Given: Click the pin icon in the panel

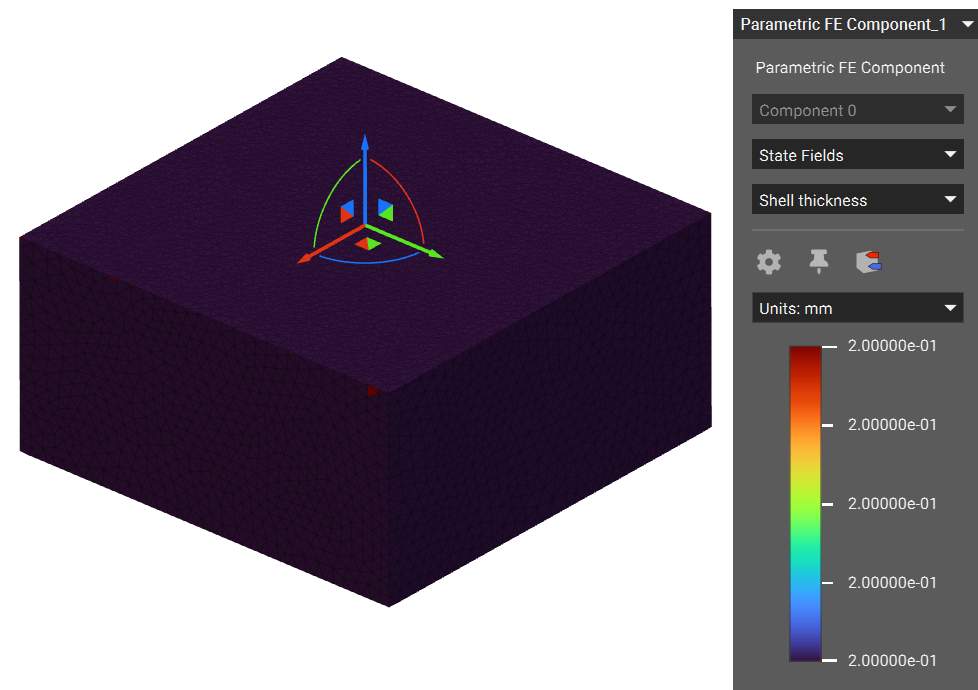Looking at the screenshot, I should (819, 262).
